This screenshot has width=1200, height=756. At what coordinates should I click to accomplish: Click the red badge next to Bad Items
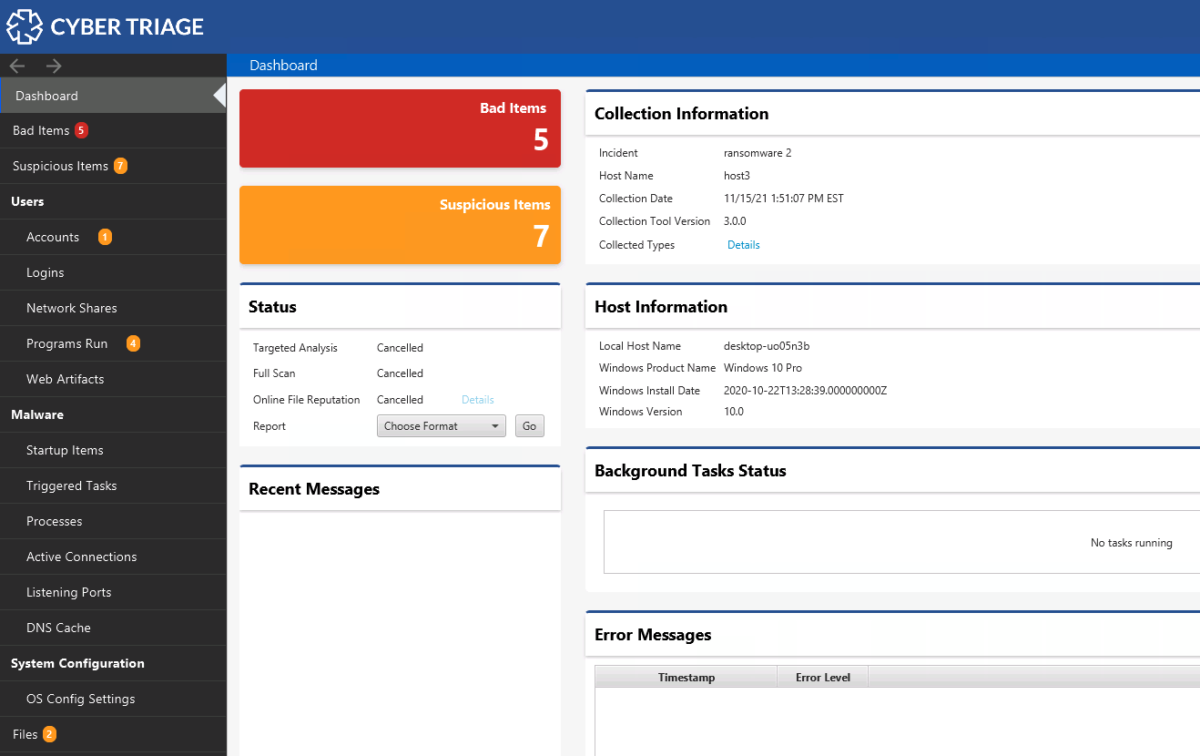tap(80, 130)
